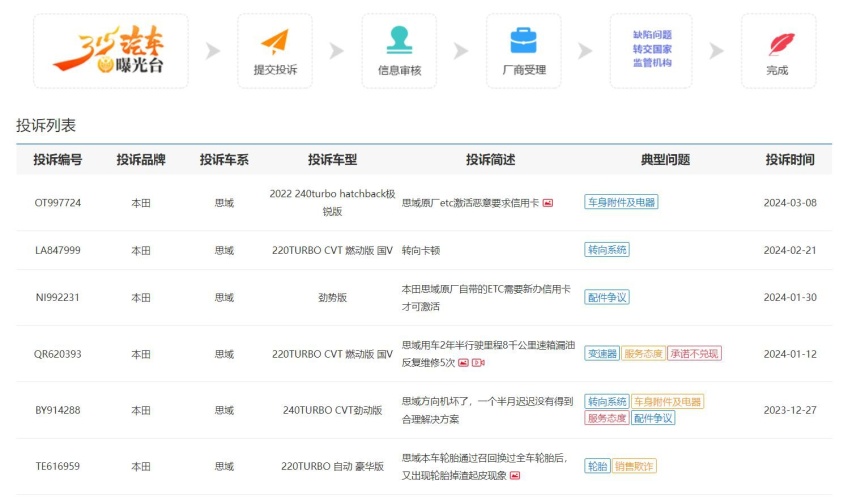Click the paper plane 提交投诉 icon
Screen dimensions: 852x497
click(274, 41)
